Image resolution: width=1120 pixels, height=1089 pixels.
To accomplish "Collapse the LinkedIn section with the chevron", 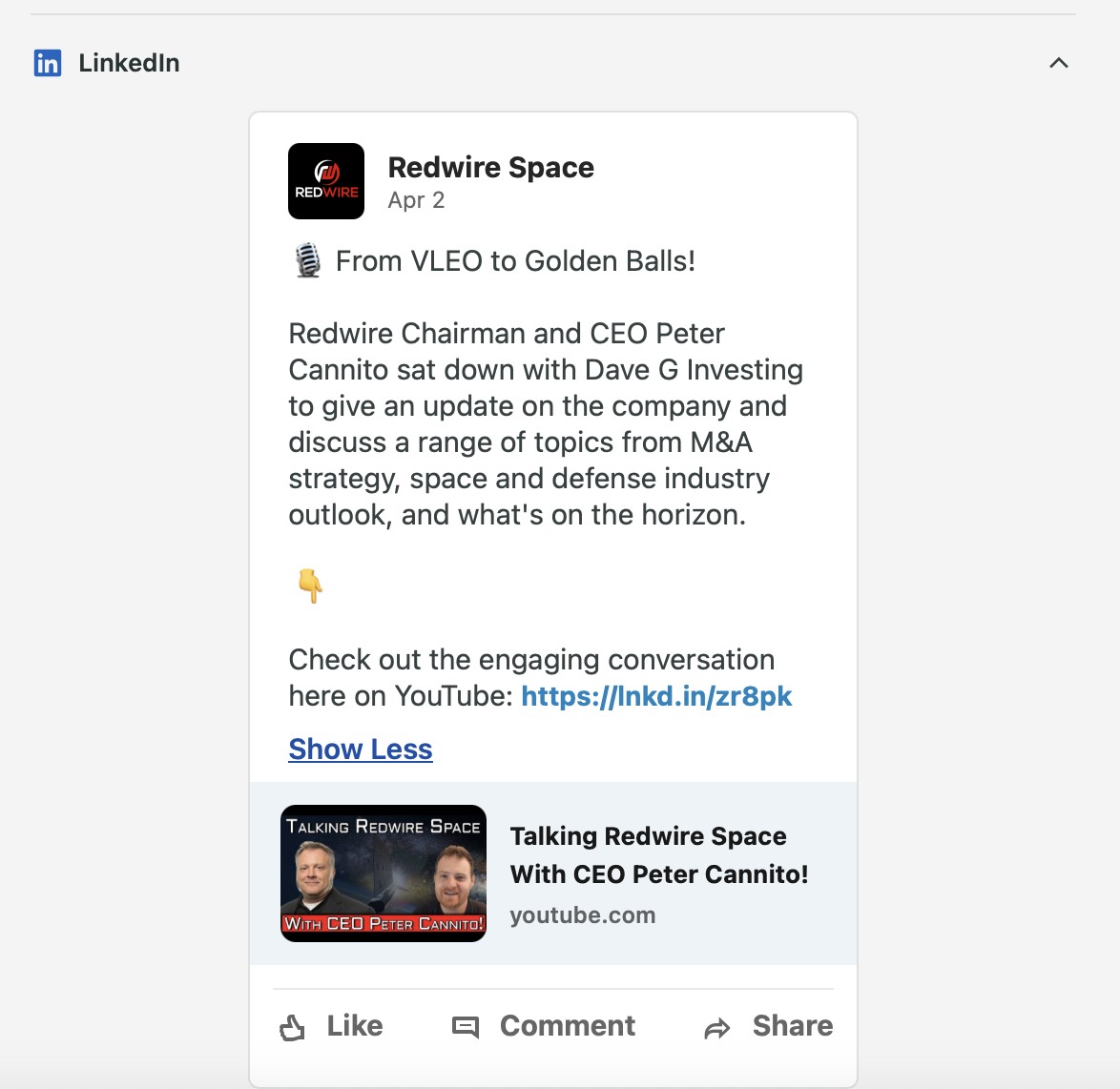I will pos(1058,63).
